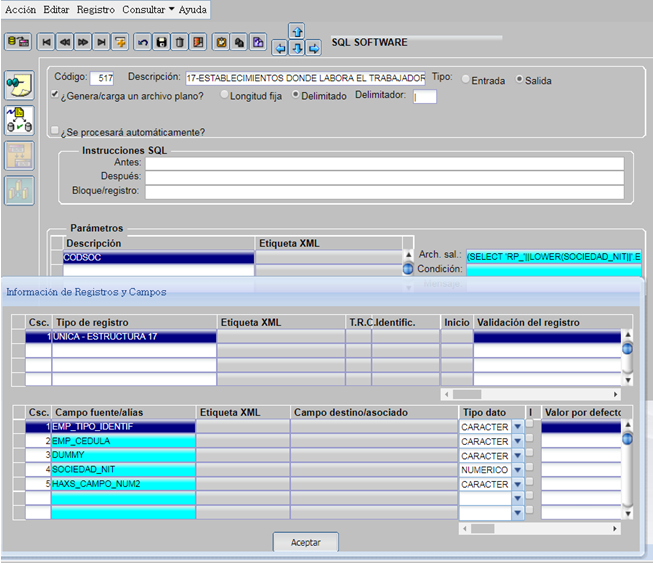Enable '¿Se procesará automáticamente?' checkbox
Viewport: 653px width, 563px height.
click(56, 131)
